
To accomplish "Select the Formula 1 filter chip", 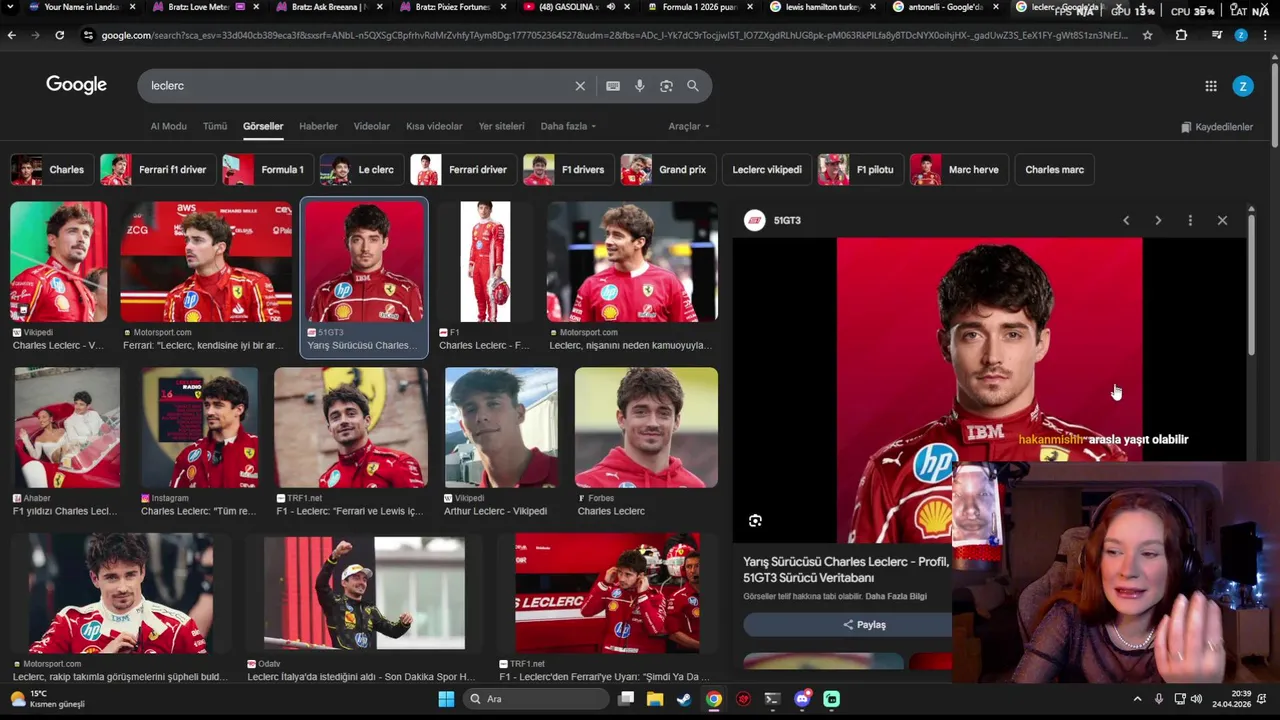I will [267, 170].
